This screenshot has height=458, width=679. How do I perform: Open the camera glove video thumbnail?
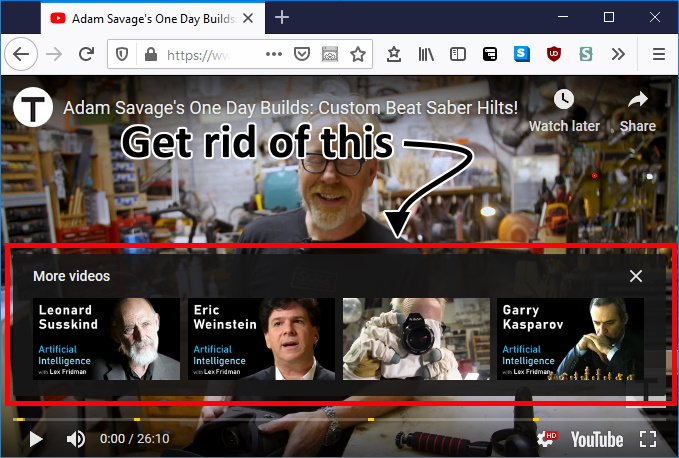click(x=416, y=339)
